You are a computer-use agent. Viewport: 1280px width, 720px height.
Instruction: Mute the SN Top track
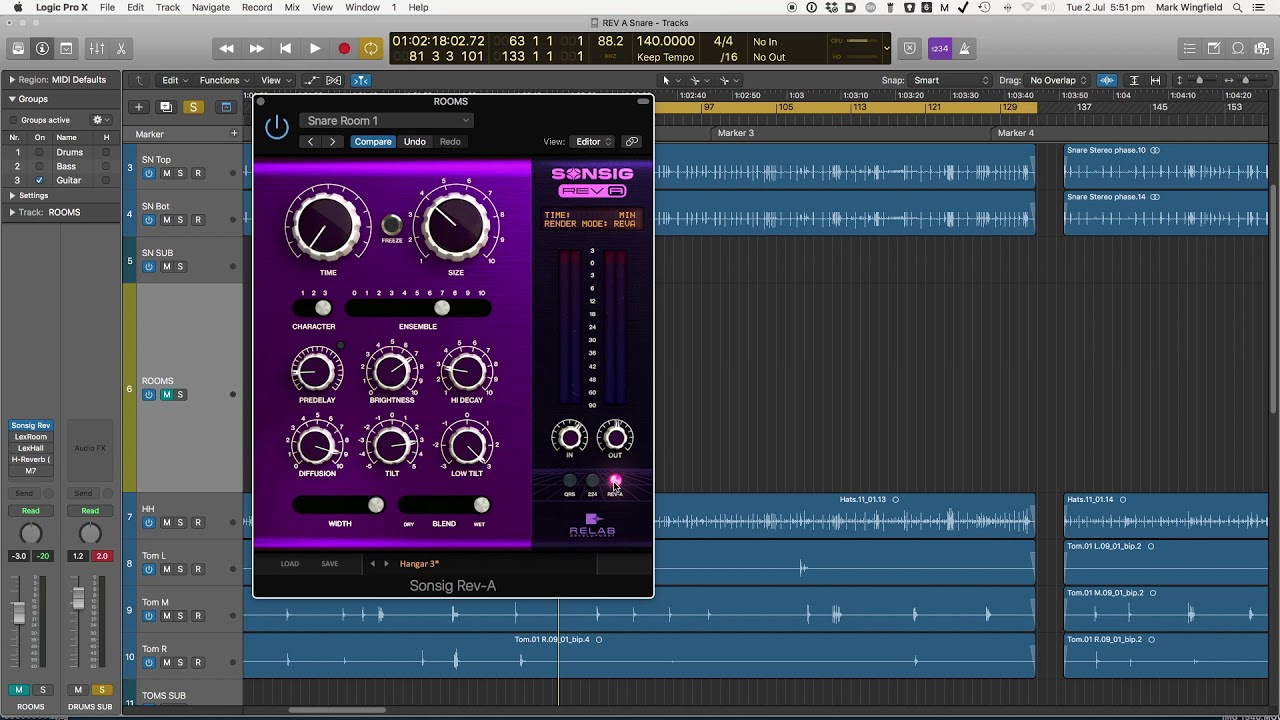click(166, 173)
